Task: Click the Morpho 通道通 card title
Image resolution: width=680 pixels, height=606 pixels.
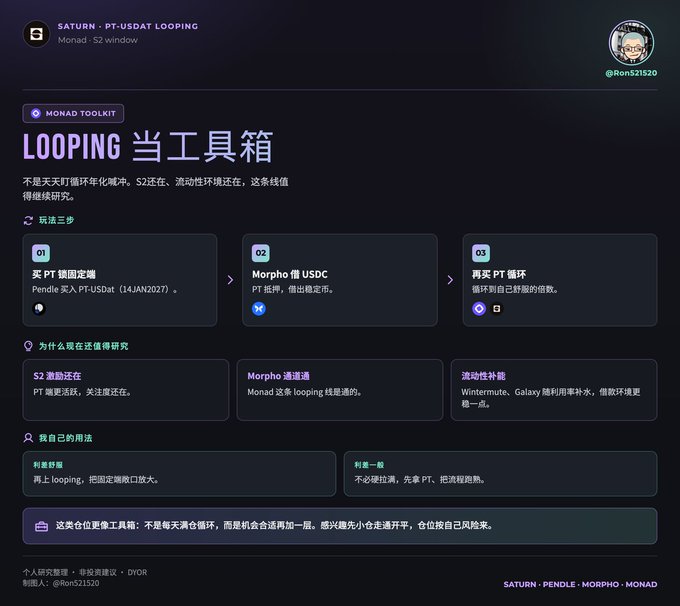Action: click(x=278, y=376)
